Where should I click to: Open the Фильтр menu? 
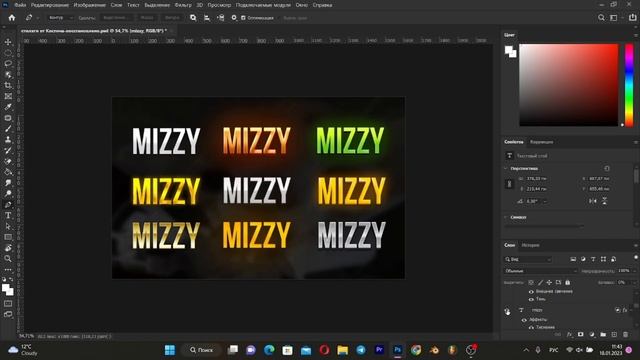point(183,5)
